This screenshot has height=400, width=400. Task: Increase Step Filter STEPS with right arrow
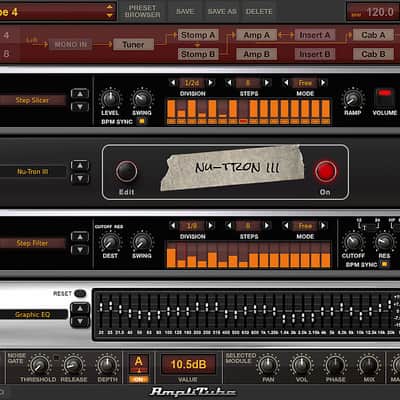tap(267, 226)
